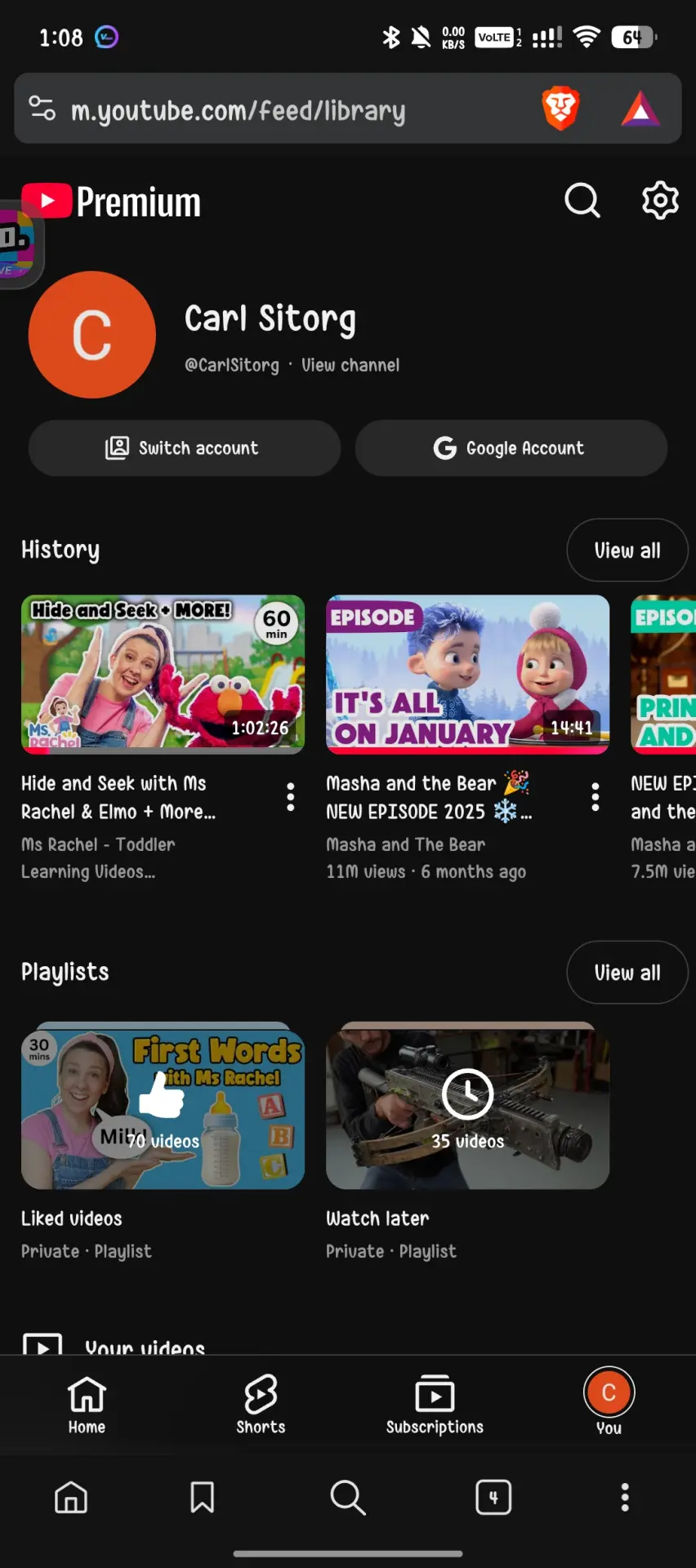Select the You tab
This screenshot has height=1568, width=696.
(609, 1401)
